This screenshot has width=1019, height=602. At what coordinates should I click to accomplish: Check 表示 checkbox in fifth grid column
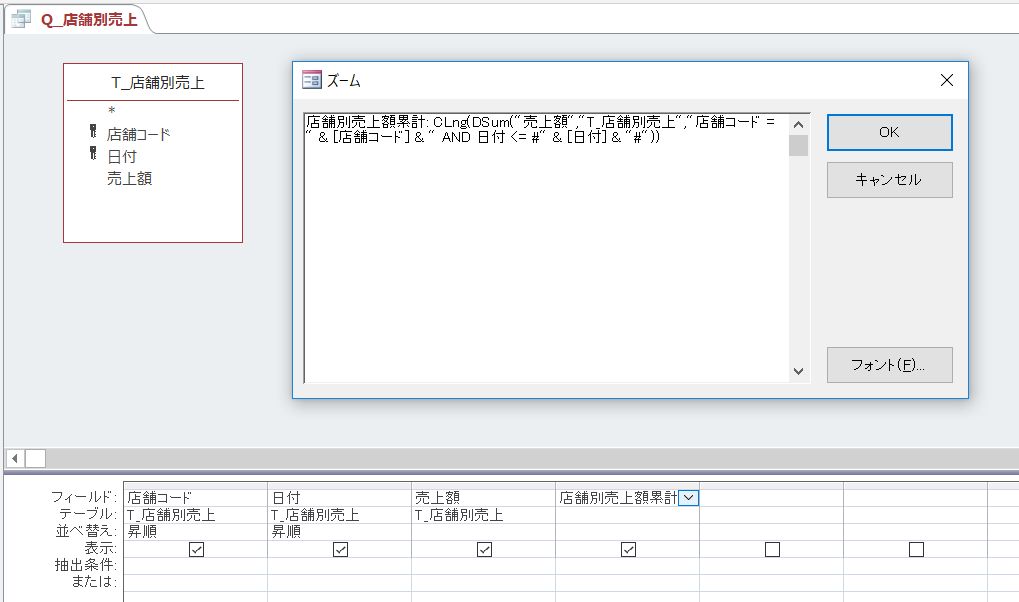point(773,549)
